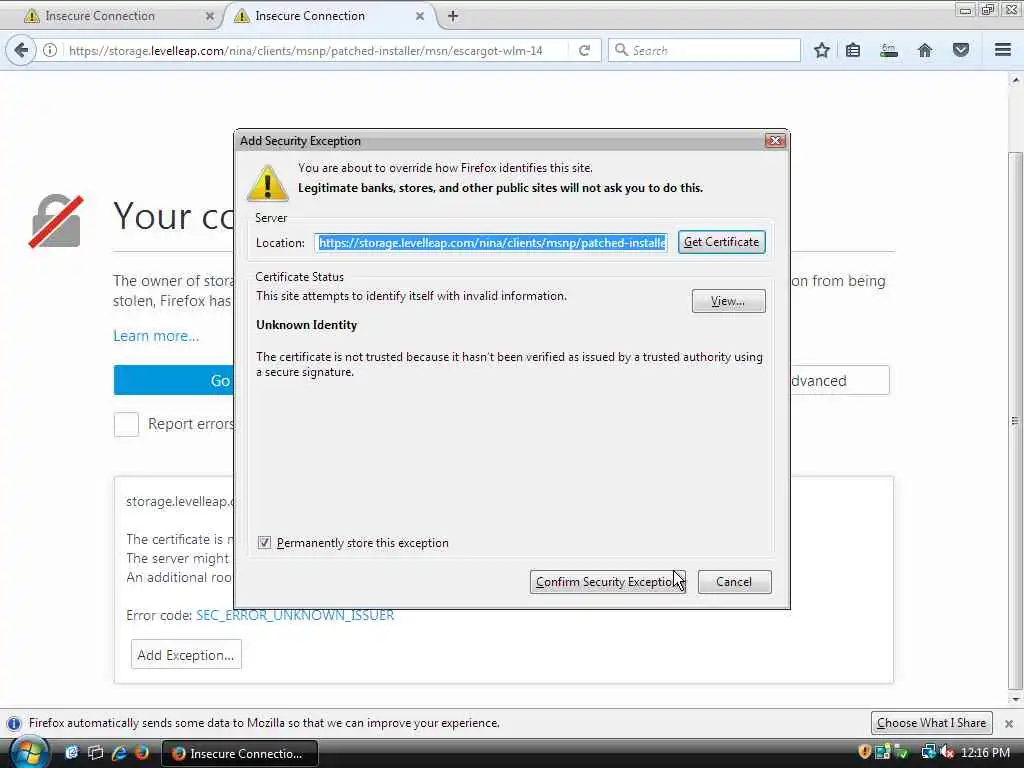Screen dimensions: 1024x768
Task: Toggle the Report errors checkbox
Action: [x=126, y=424]
